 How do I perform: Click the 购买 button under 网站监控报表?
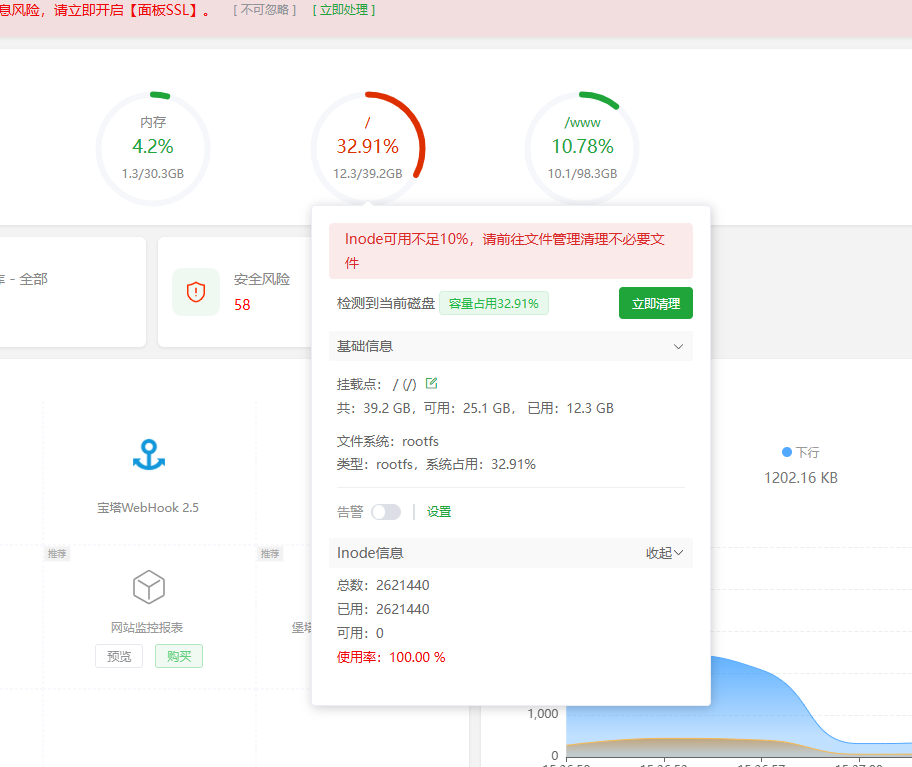[179, 656]
